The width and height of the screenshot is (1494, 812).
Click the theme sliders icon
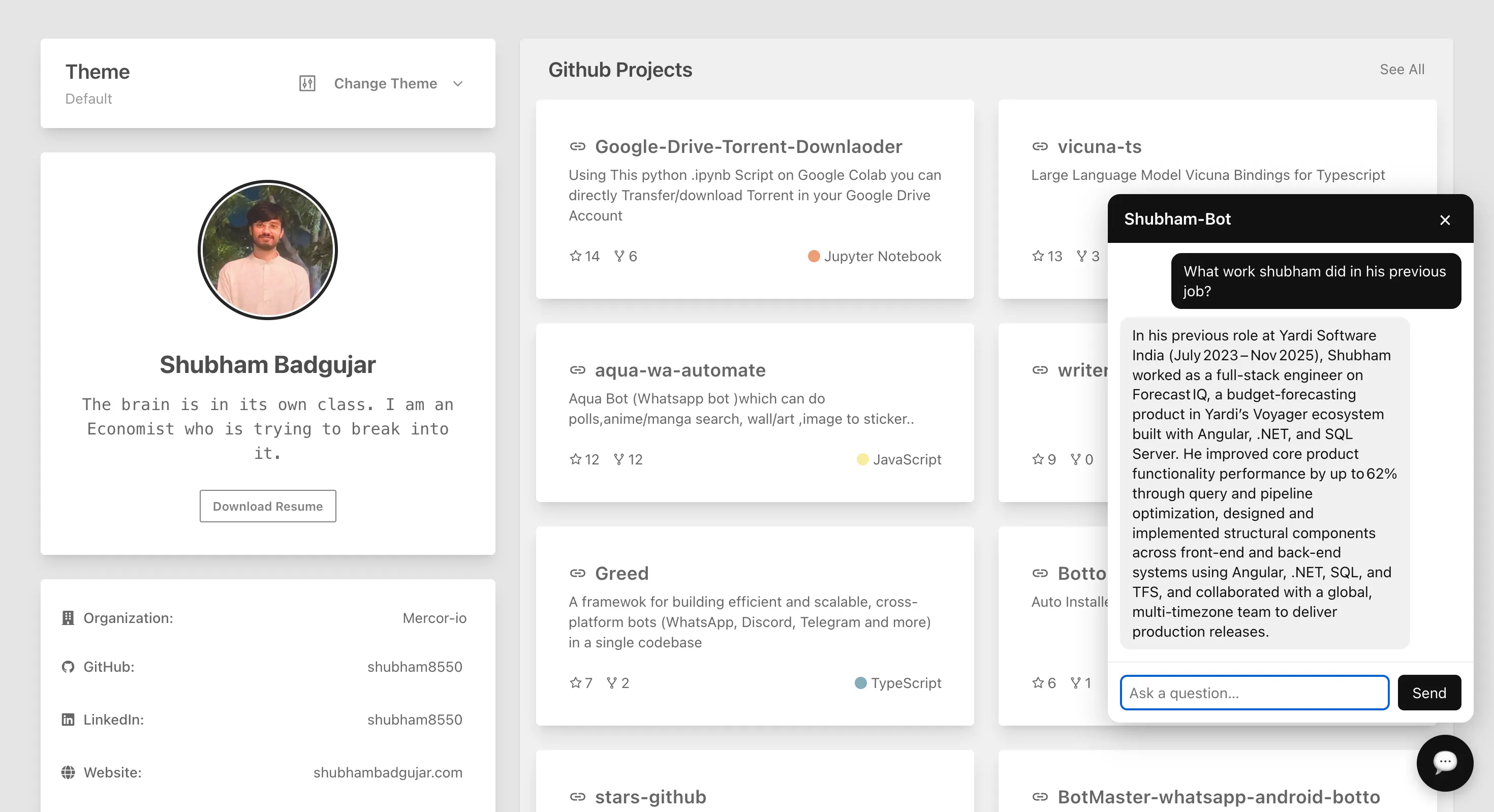click(x=307, y=83)
